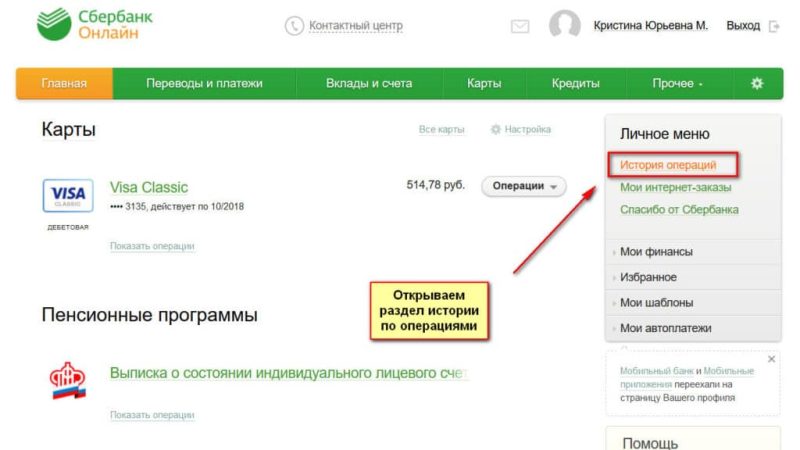This screenshot has width=800, height=450.
Task: Click the logout door icon
Action: tap(774, 26)
